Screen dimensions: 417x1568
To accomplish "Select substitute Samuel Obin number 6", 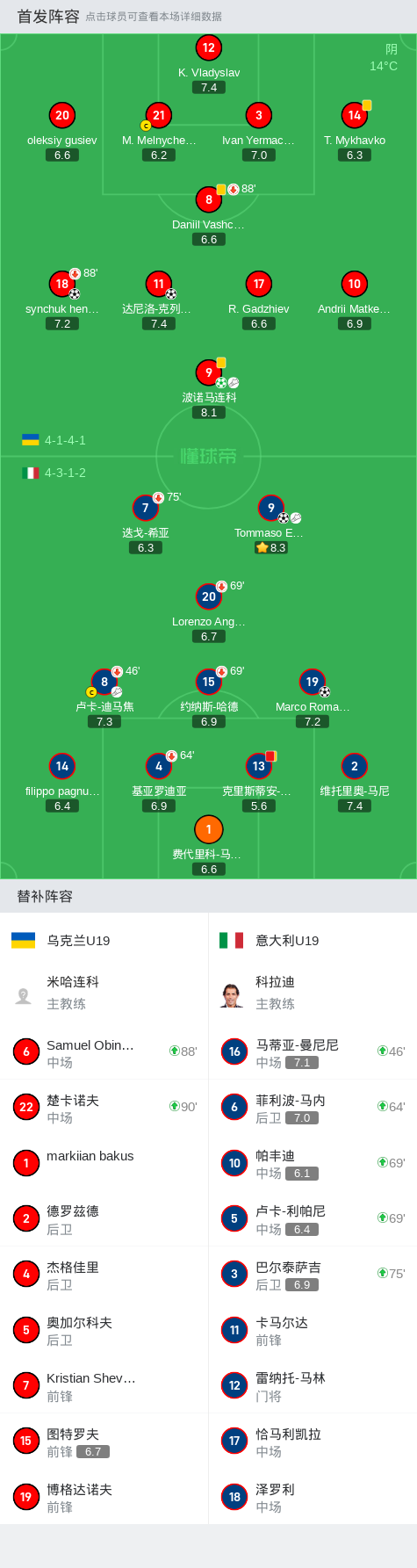I will [x=104, y=1052].
